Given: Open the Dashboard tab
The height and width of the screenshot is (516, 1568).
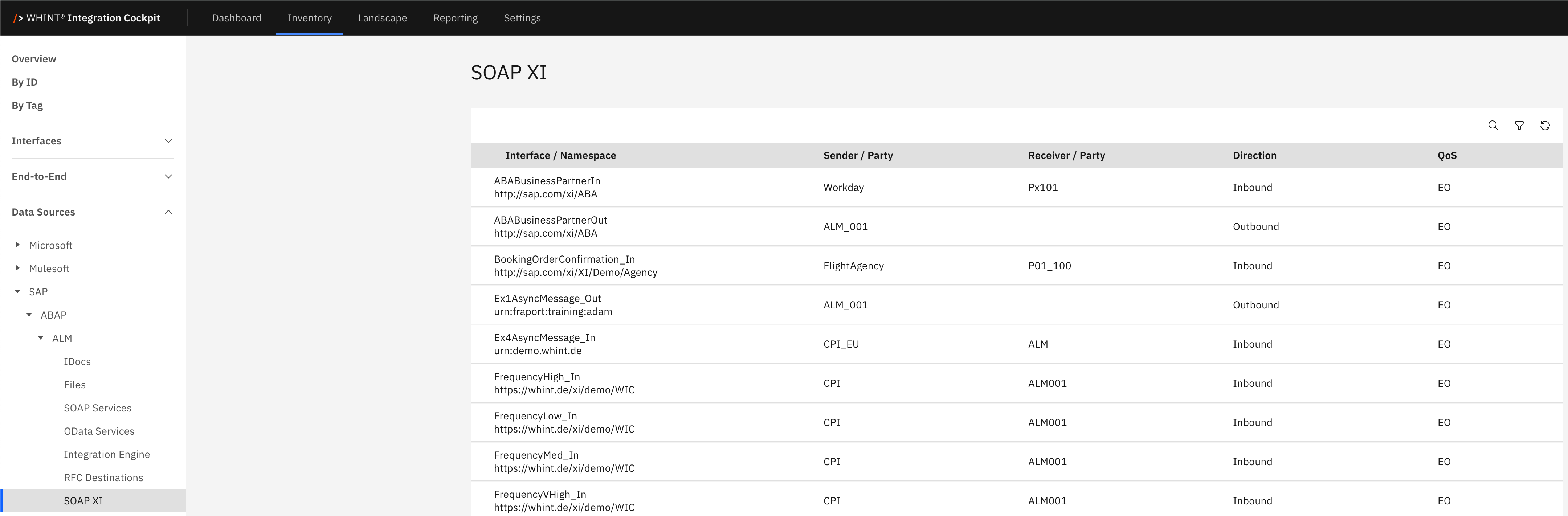Looking at the screenshot, I should pos(236,18).
